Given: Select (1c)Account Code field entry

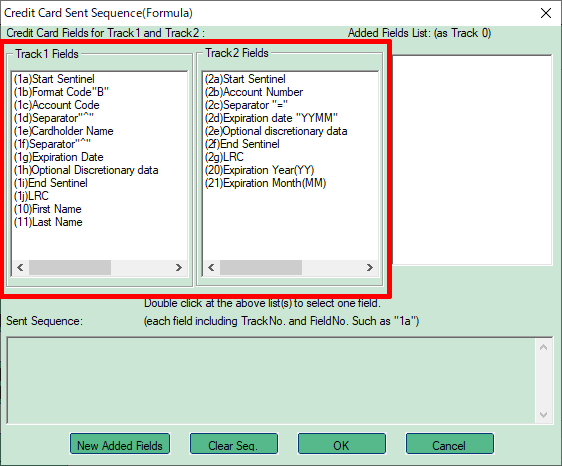Looking at the screenshot, I should click(x=57, y=105).
